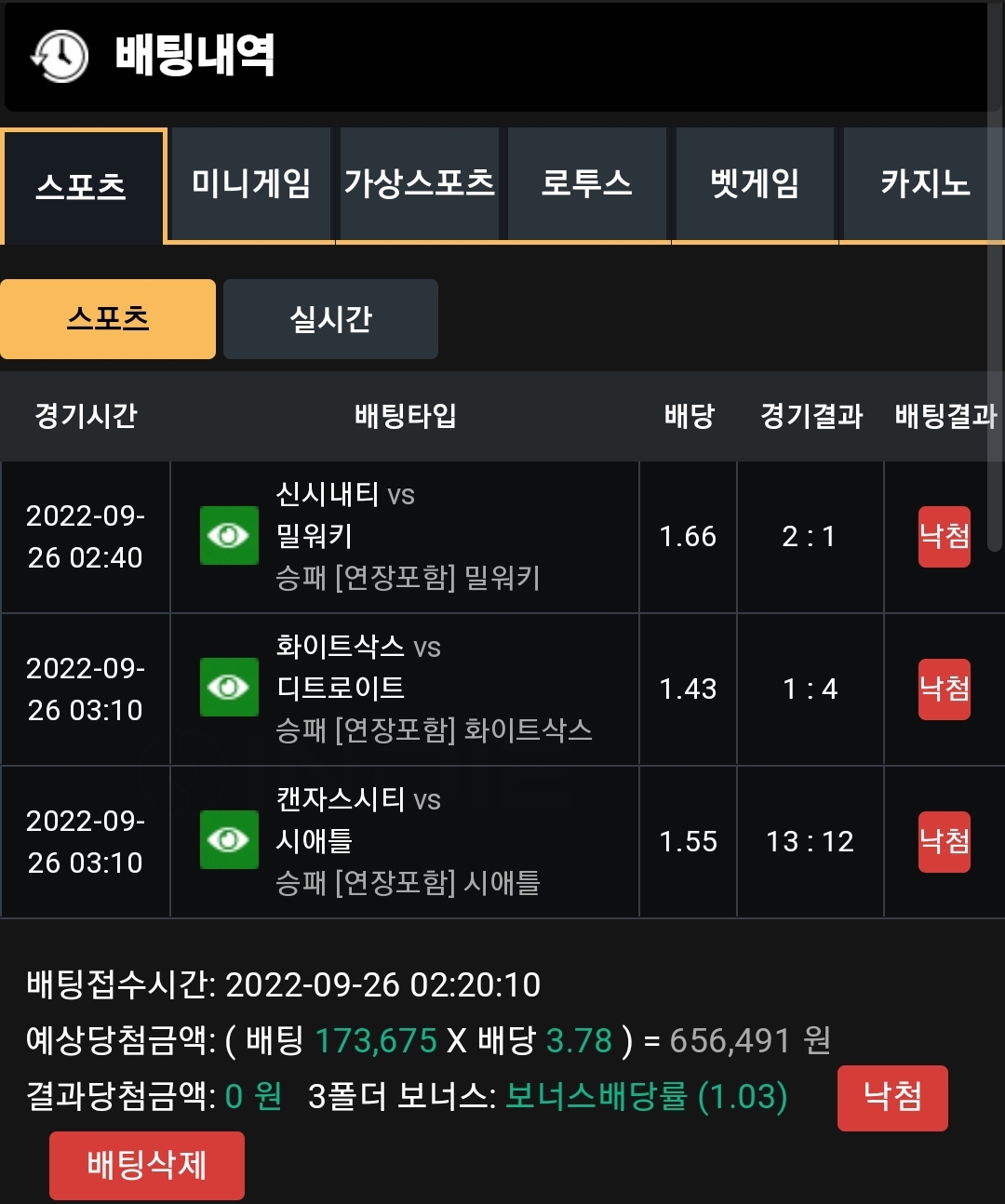
Task: Toggle eye icon for 캔자스시티 vs 시애틀
Action: [x=229, y=839]
